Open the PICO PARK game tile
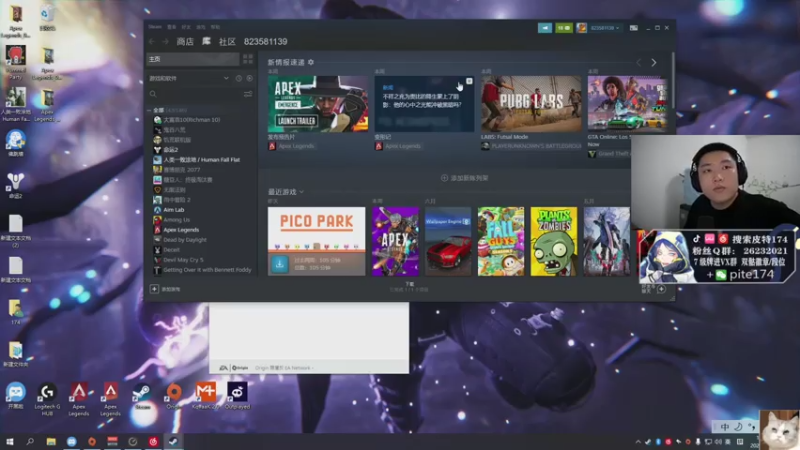The width and height of the screenshot is (800, 450). 316,241
